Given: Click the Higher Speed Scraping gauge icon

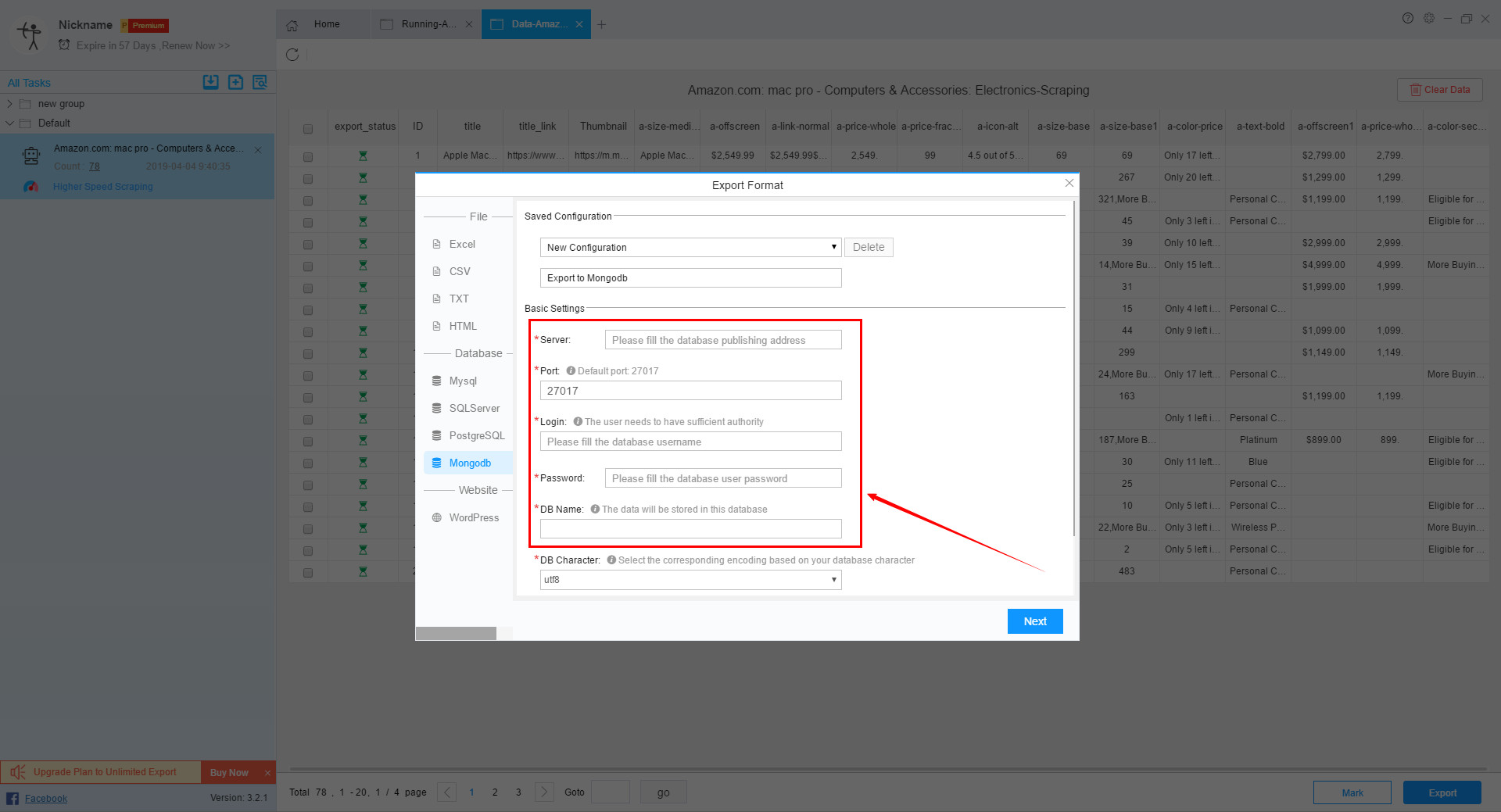Looking at the screenshot, I should [x=31, y=187].
